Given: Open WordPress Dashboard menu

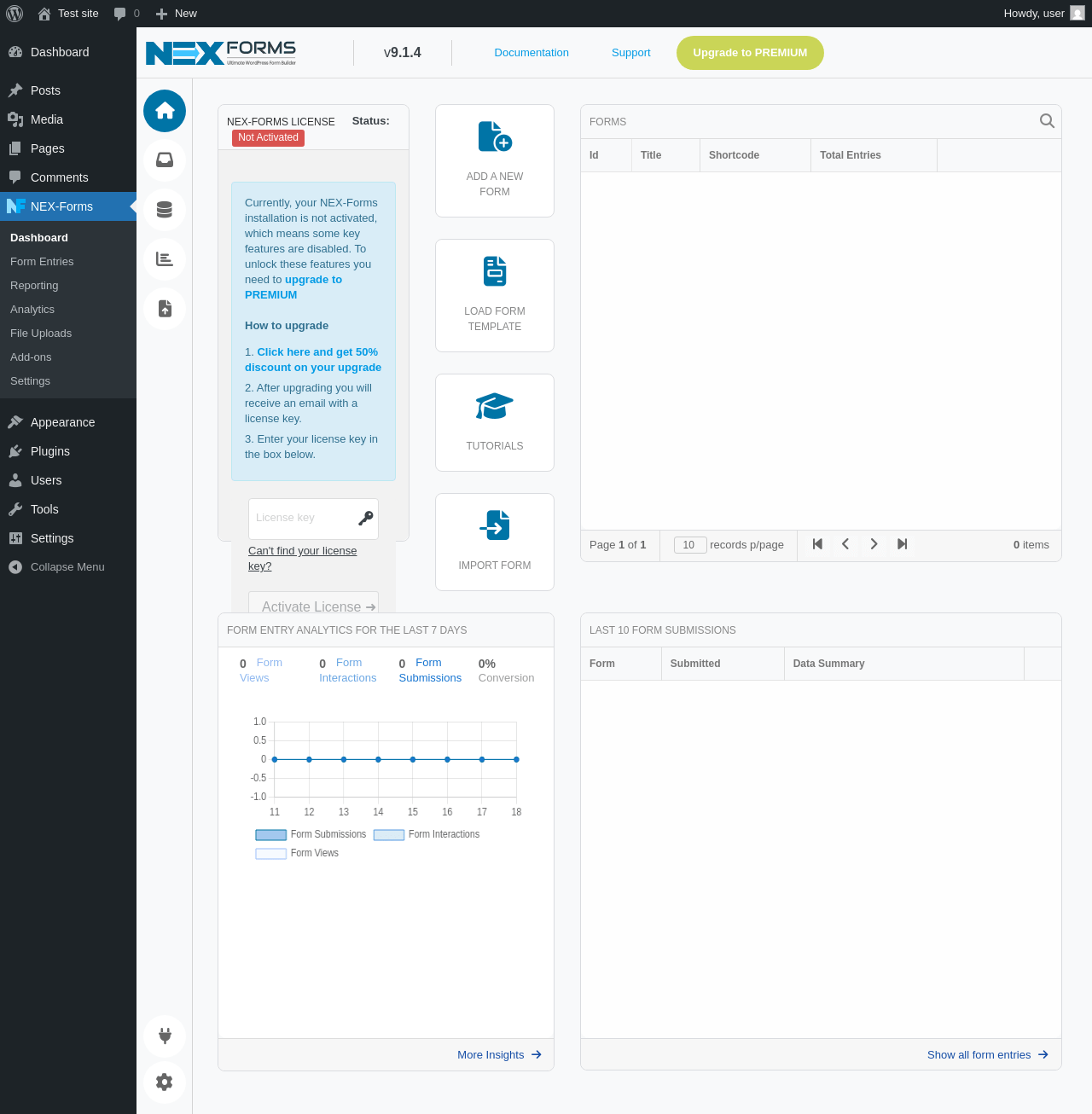Looking at the screenshot, I should coord(68,52).
